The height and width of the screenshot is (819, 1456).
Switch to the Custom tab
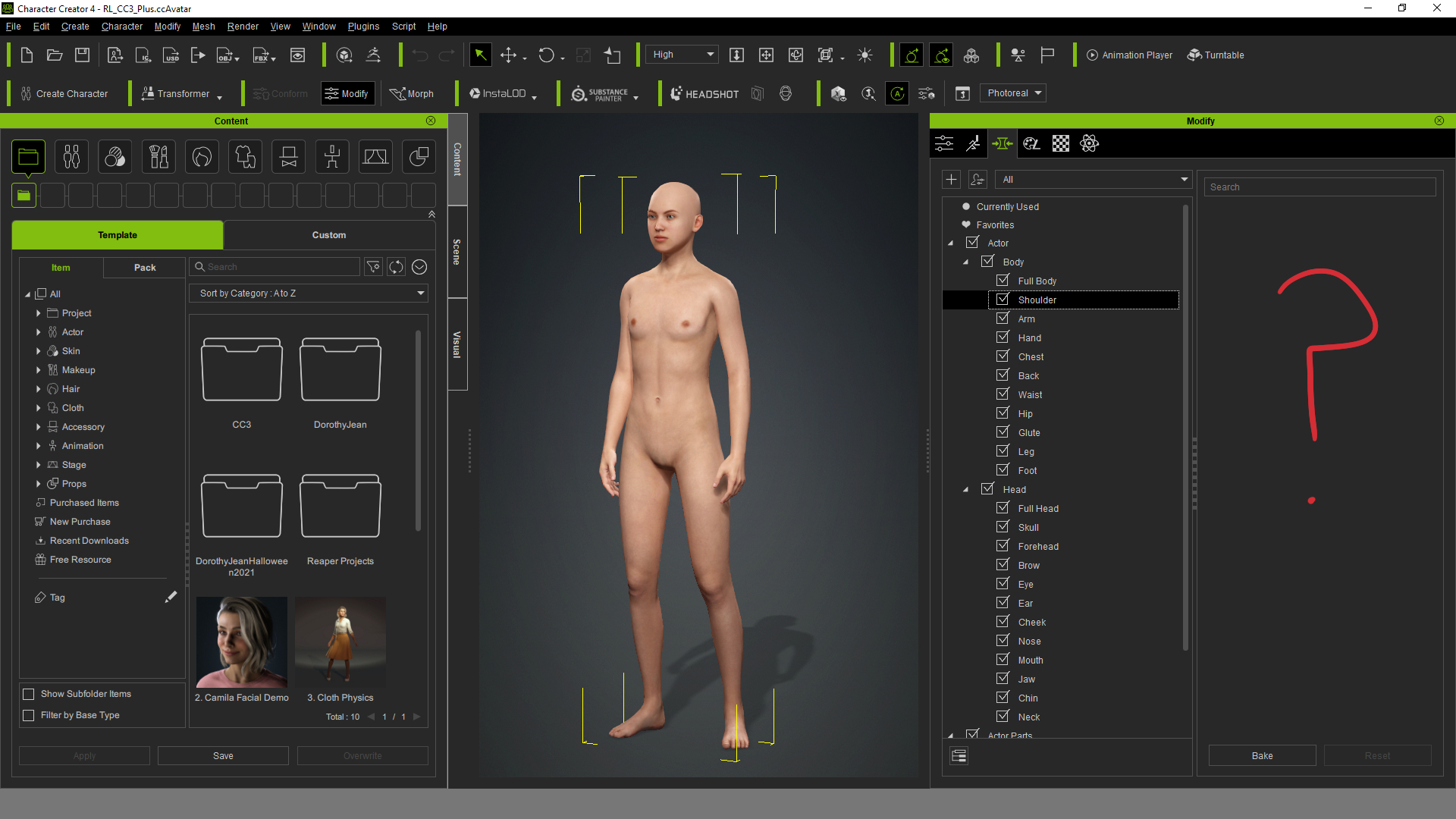coord(329,235)
